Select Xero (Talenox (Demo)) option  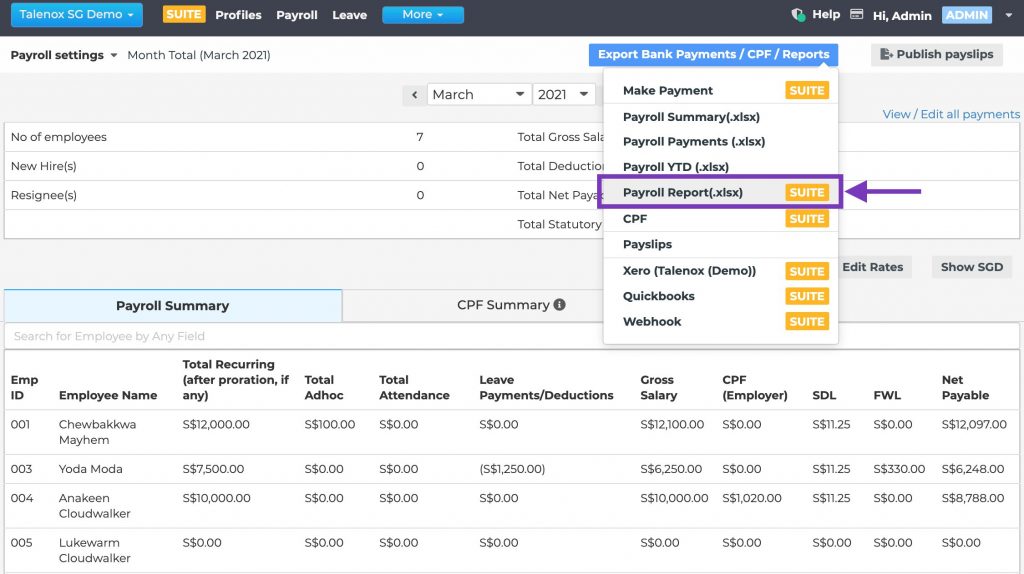point(720,271)
